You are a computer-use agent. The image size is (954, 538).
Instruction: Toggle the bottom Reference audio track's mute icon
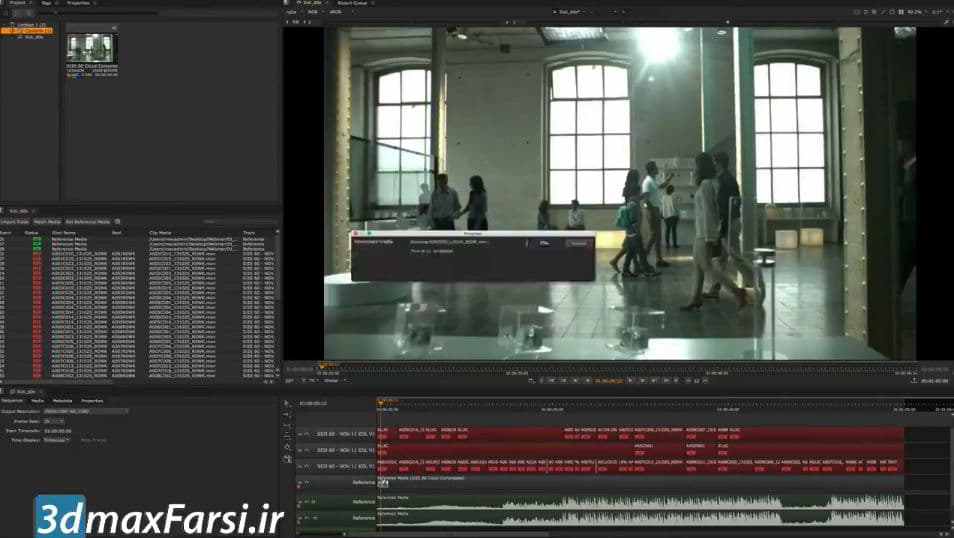coord(300,517)
